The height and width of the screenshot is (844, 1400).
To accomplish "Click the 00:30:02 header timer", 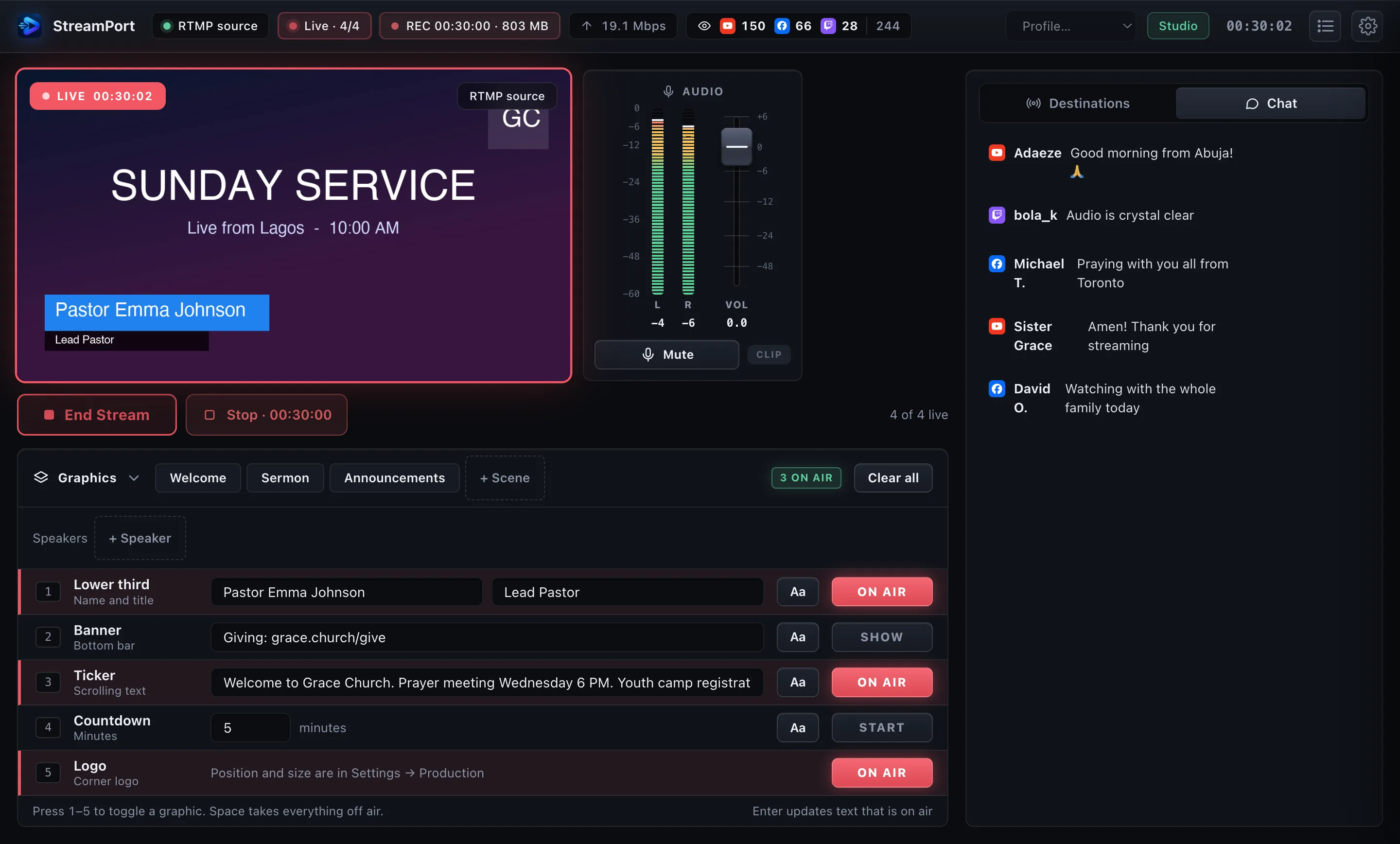I will click(x=1259, y=26).
